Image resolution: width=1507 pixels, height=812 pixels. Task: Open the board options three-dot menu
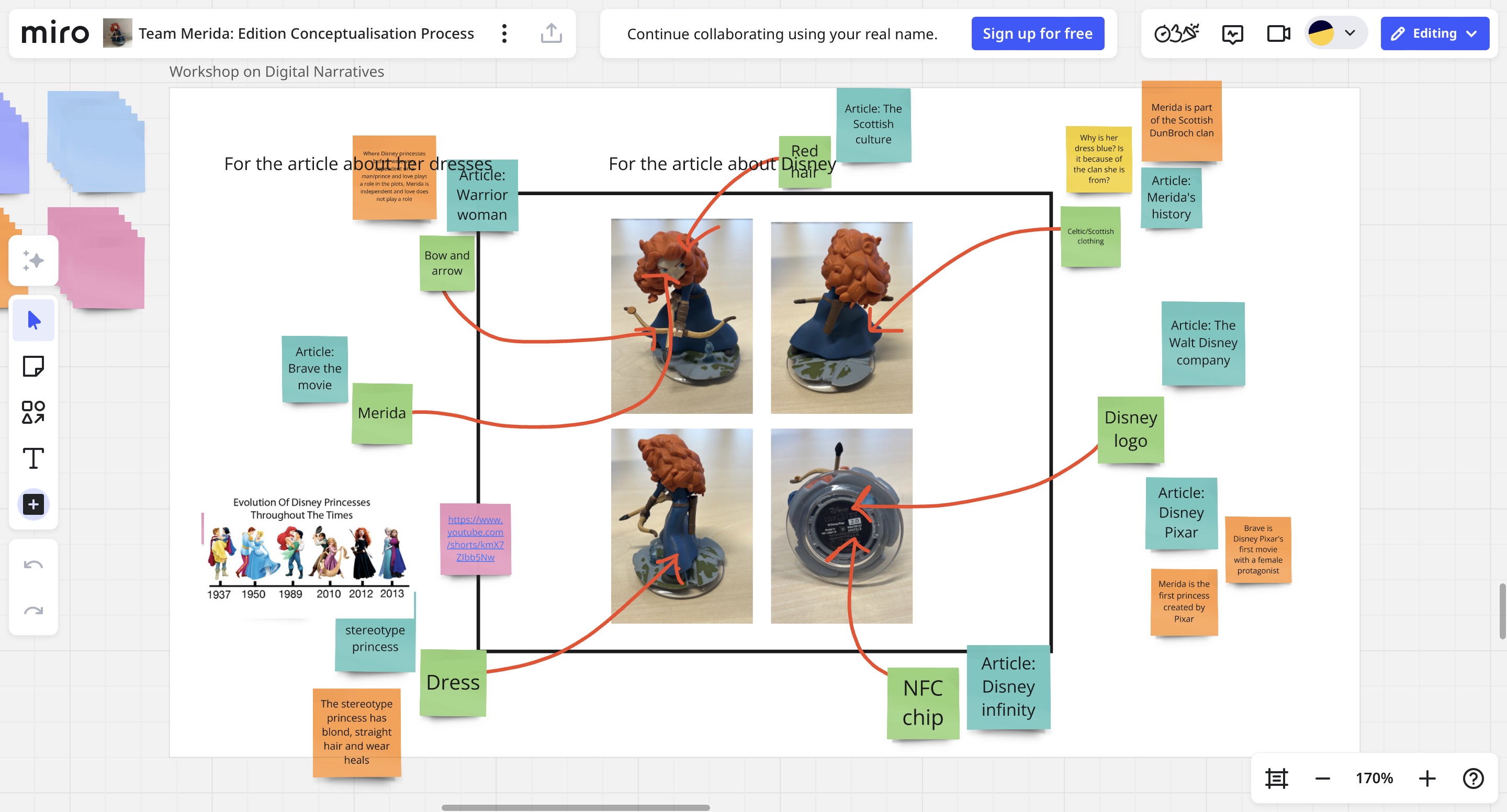(x=504, y=33)
